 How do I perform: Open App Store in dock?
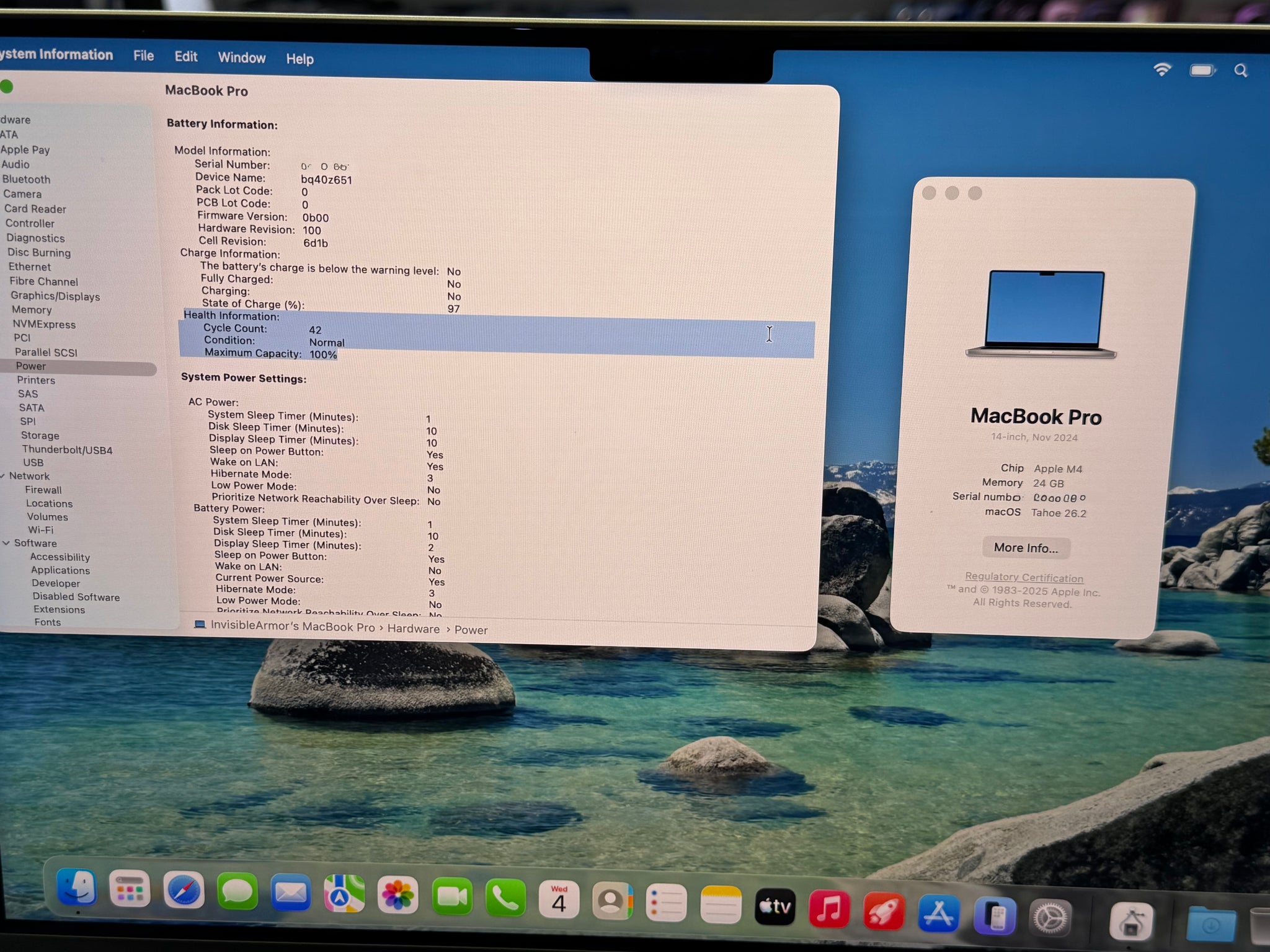pos(938,914)
